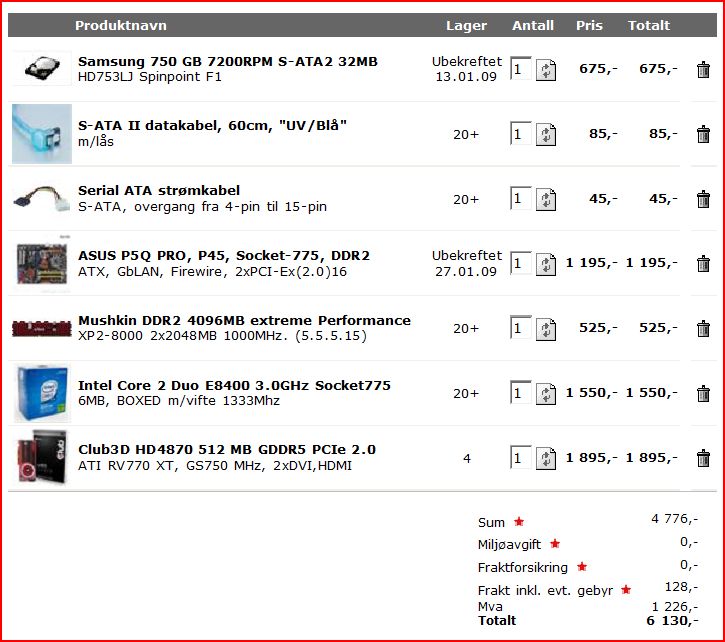Click the Pris column header
This screenshot has width=725, height=642.
pyautogui.click(x=589, y=25)
